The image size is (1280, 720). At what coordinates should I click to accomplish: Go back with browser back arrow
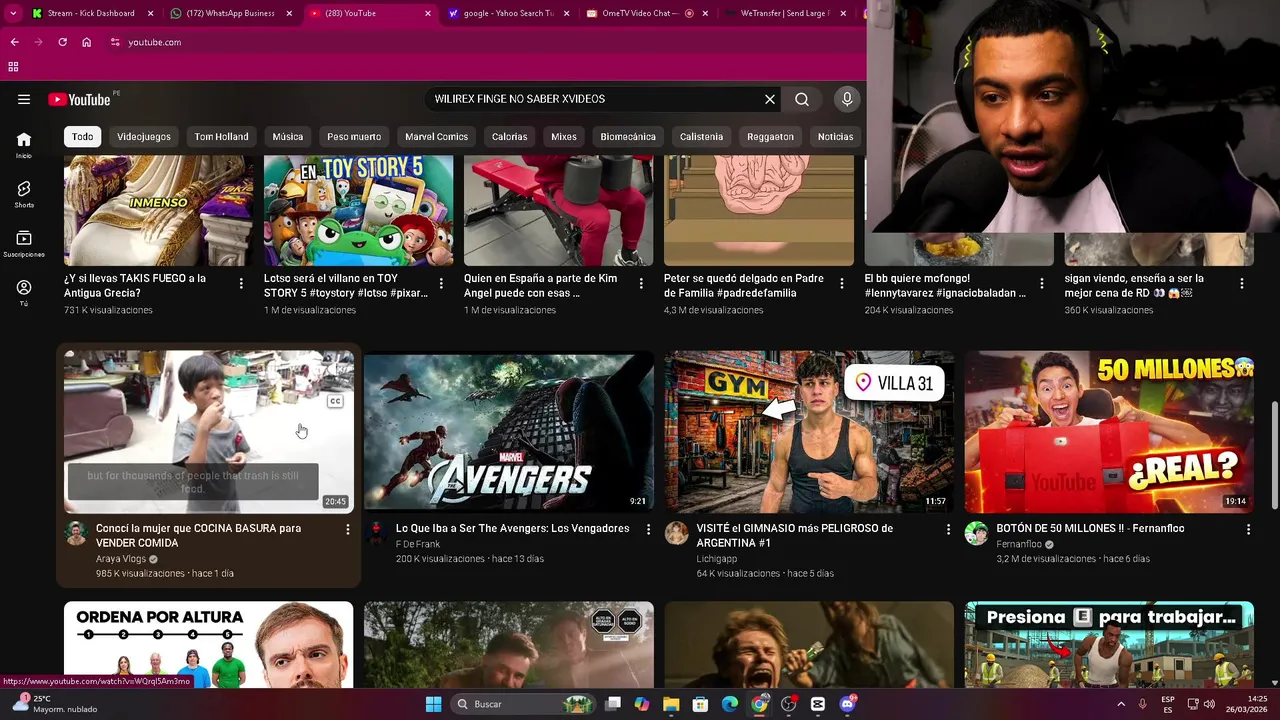click(x=14, y=42)
